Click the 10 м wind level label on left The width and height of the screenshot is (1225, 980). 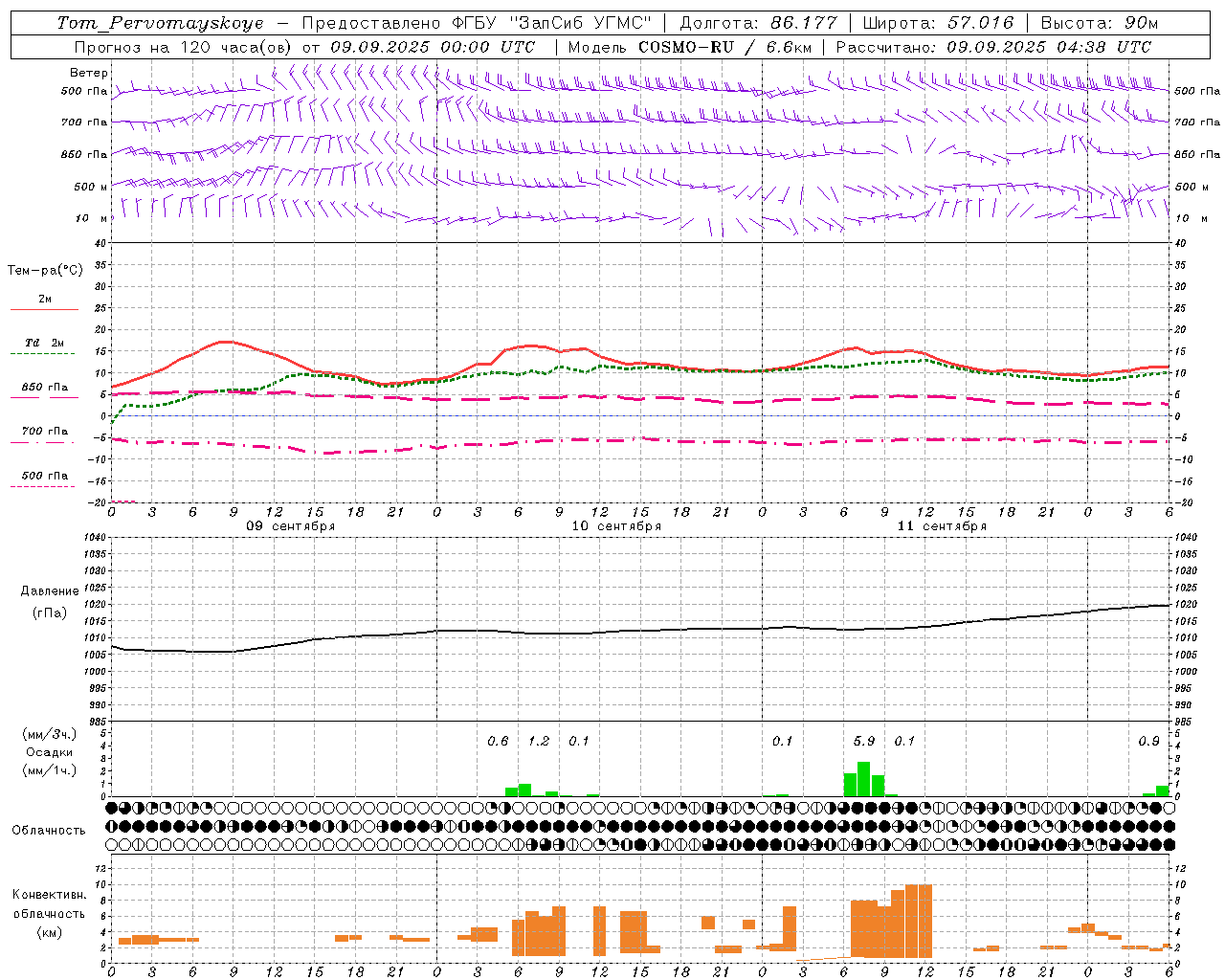[93, 218]
